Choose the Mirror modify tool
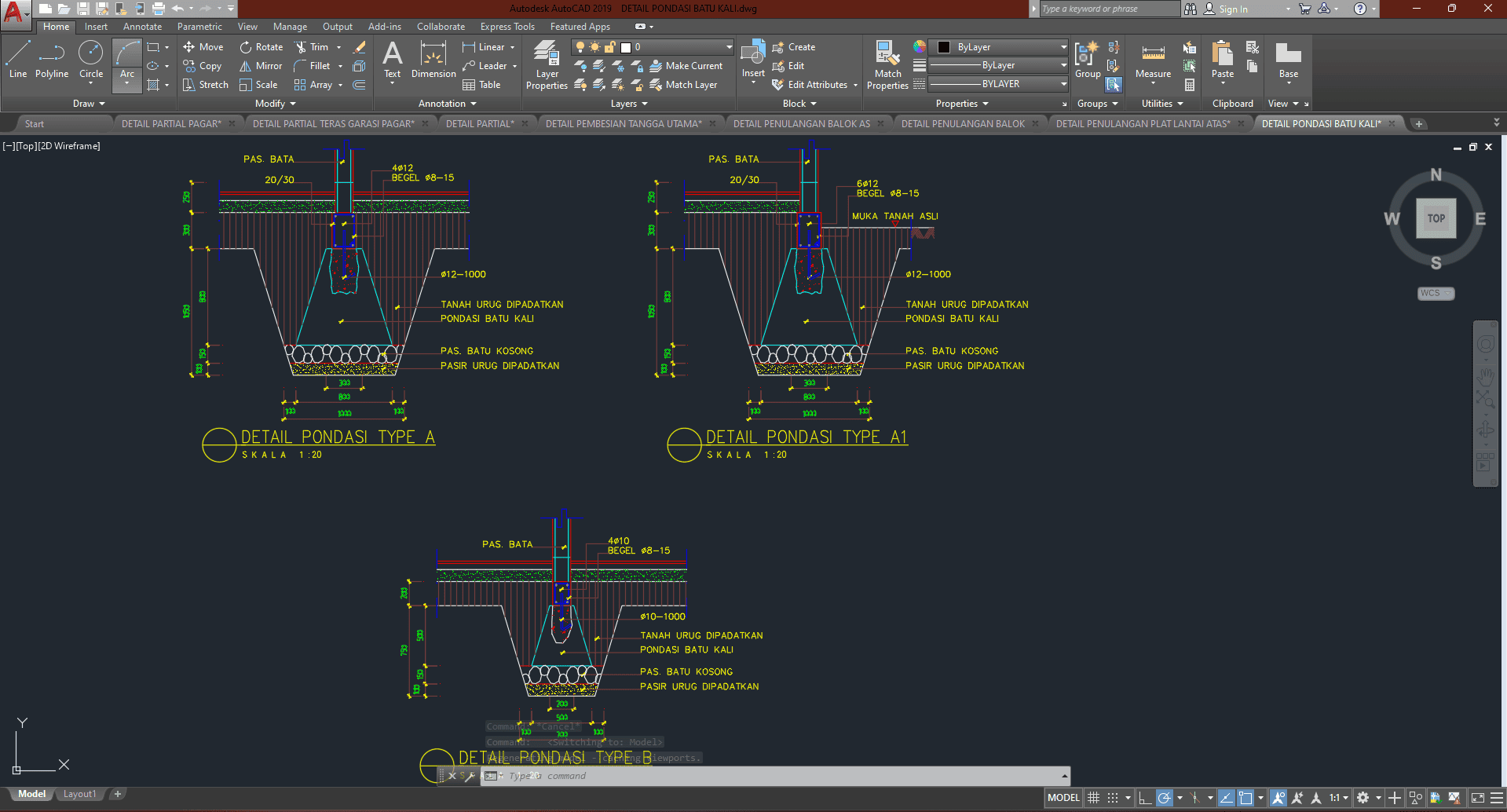 tap(261, 66)
